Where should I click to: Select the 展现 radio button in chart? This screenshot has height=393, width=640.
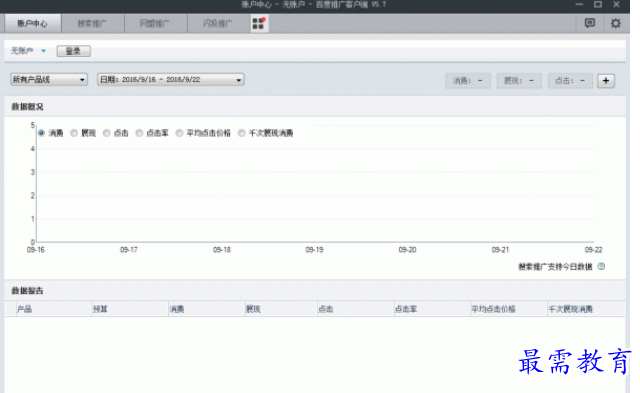tap(74, 133)
